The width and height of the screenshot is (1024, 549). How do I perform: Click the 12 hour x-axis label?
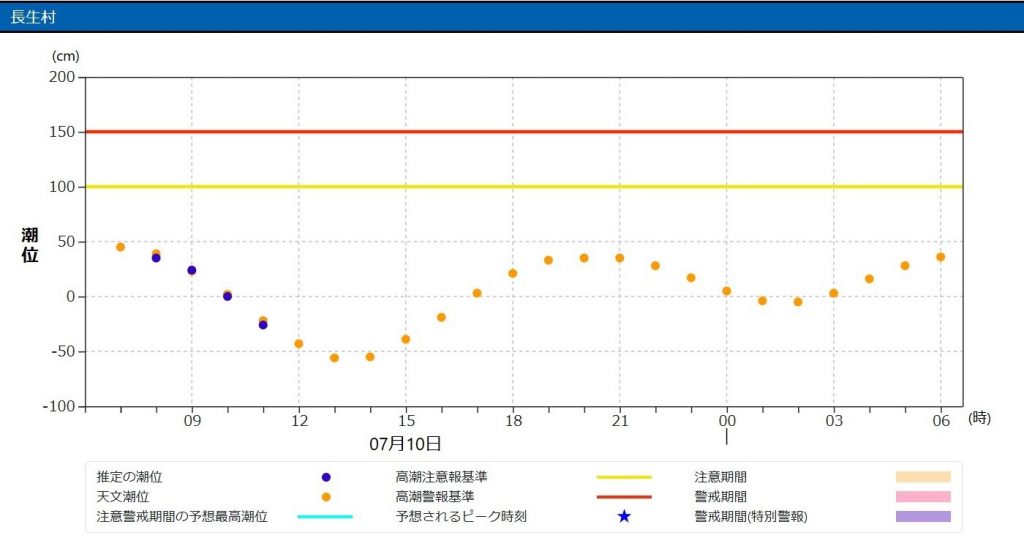point(299,421)
